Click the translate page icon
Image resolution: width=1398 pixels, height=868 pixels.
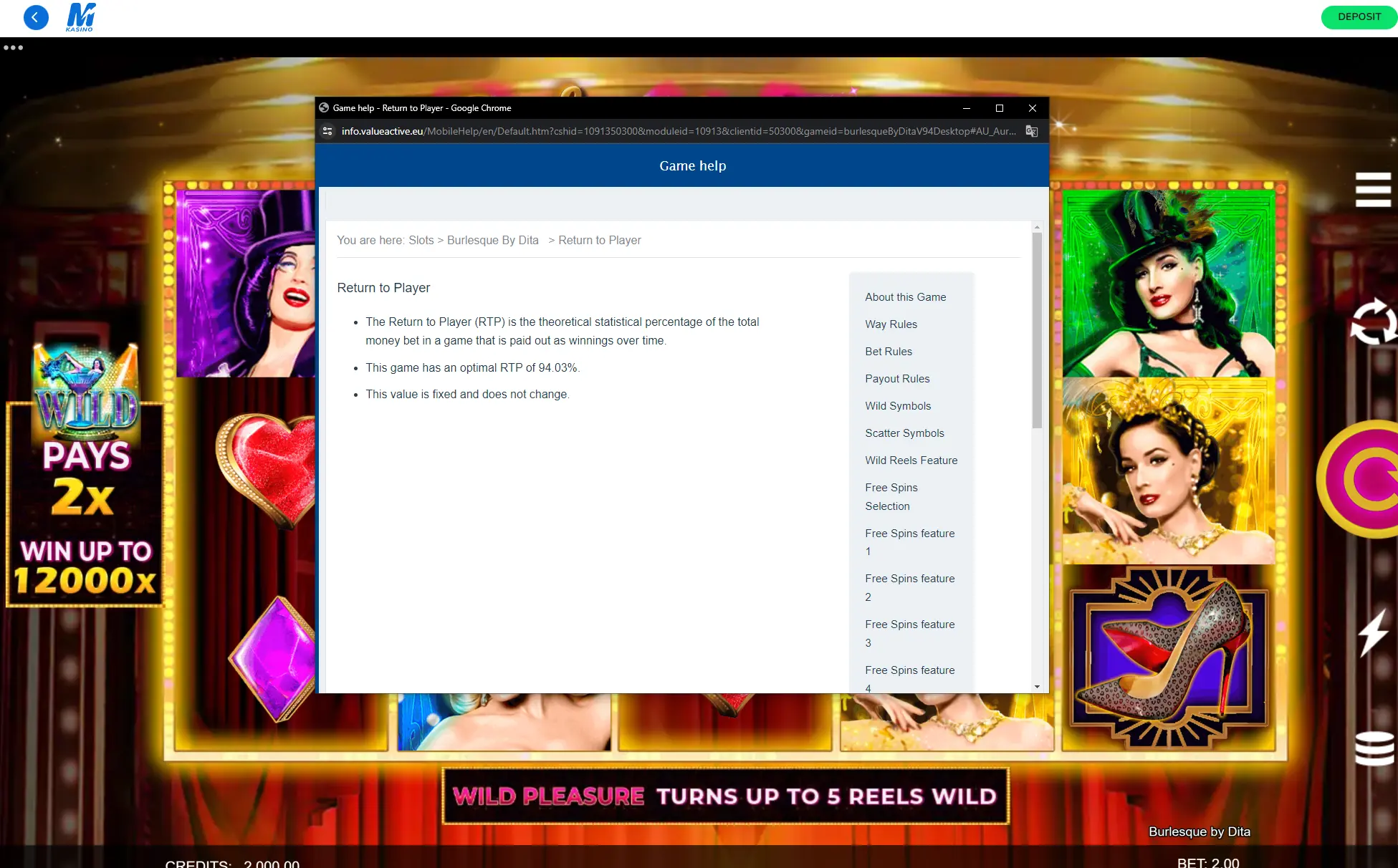(x=1032, y=131)
